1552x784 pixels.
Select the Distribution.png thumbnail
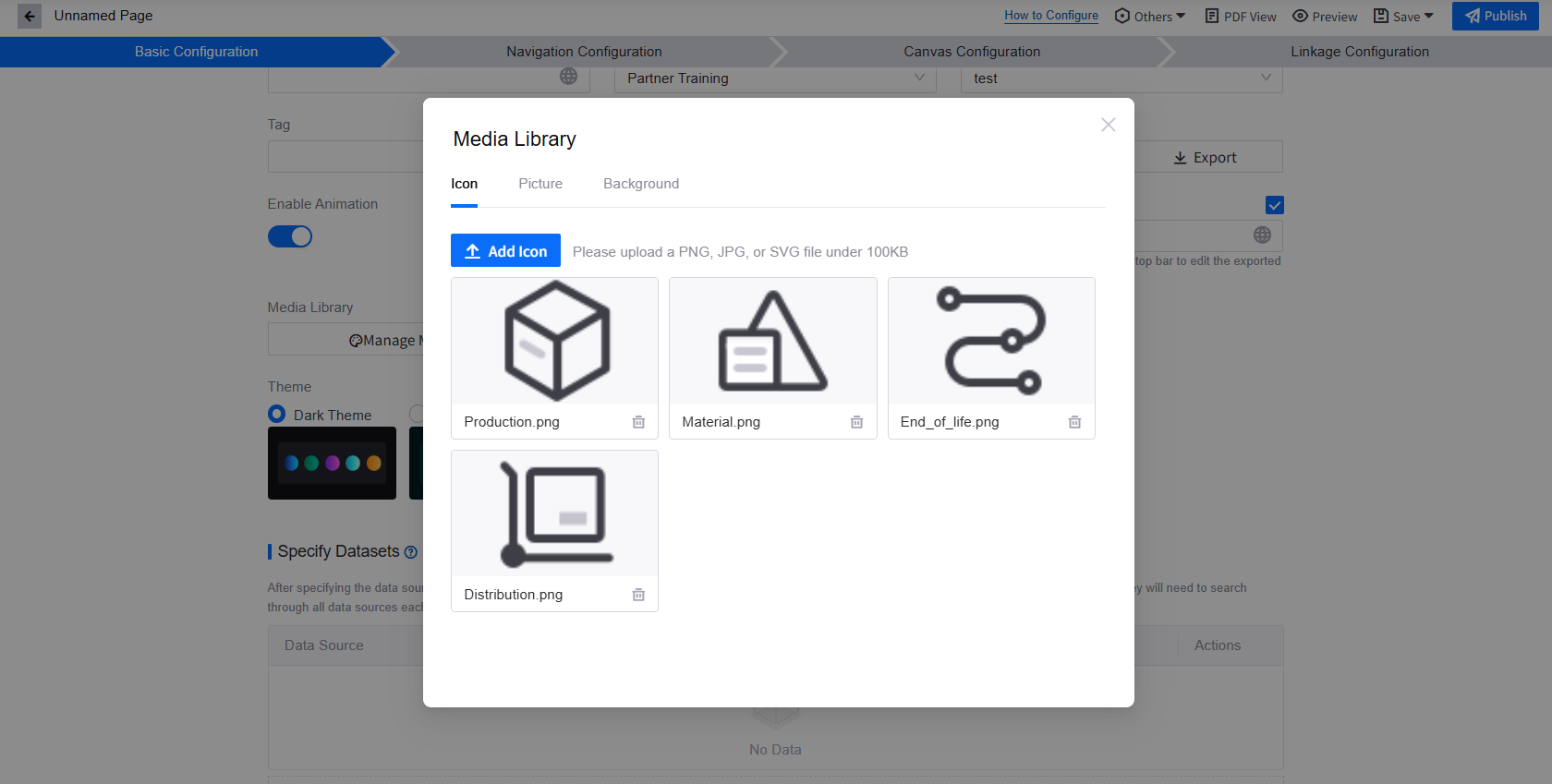pyautogui.click(x=554, y=513)
